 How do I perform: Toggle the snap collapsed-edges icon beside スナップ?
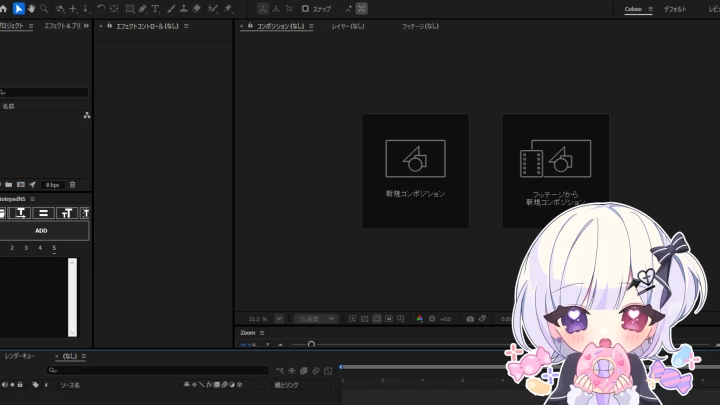point(349,9)
